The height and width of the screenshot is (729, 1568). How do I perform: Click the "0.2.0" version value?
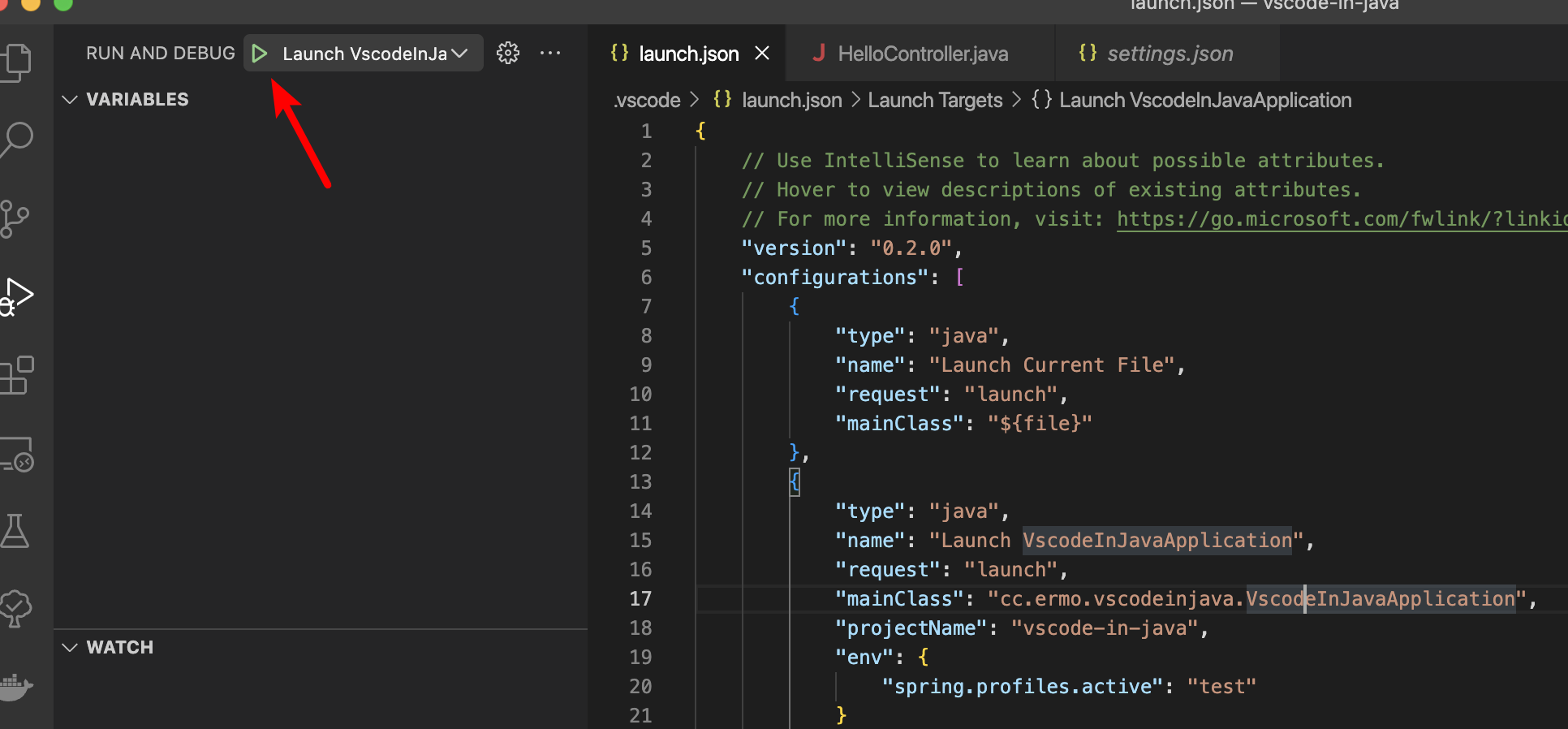[x=911, y=248]
